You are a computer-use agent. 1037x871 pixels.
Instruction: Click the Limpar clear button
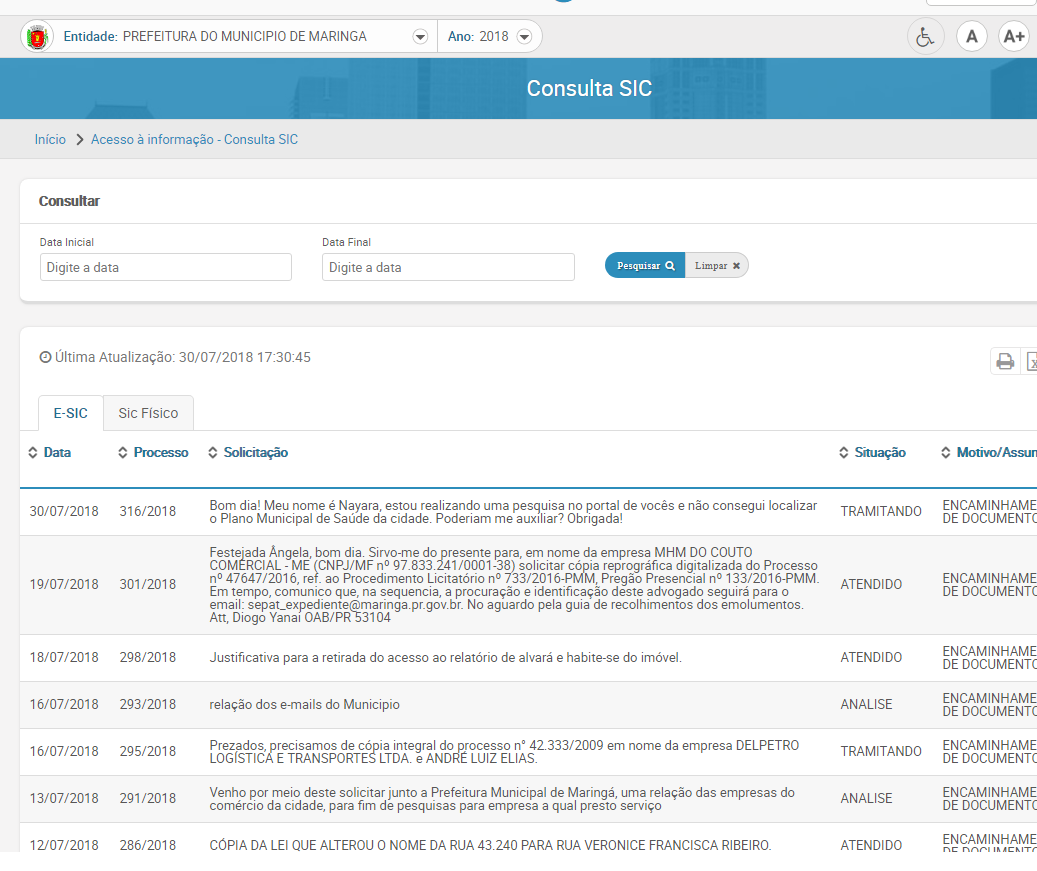717,266
